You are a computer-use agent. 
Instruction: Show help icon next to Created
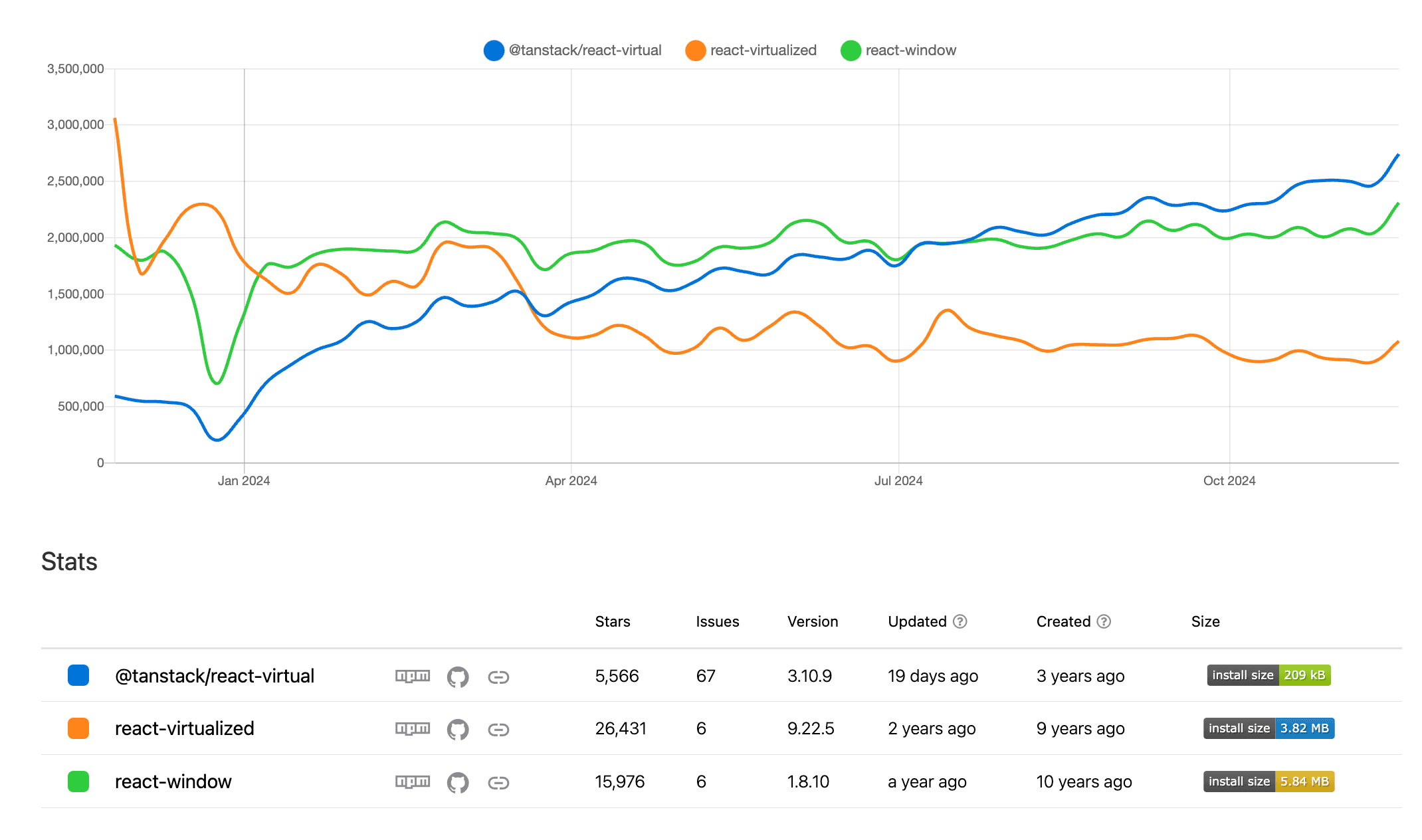(1104, 621)
